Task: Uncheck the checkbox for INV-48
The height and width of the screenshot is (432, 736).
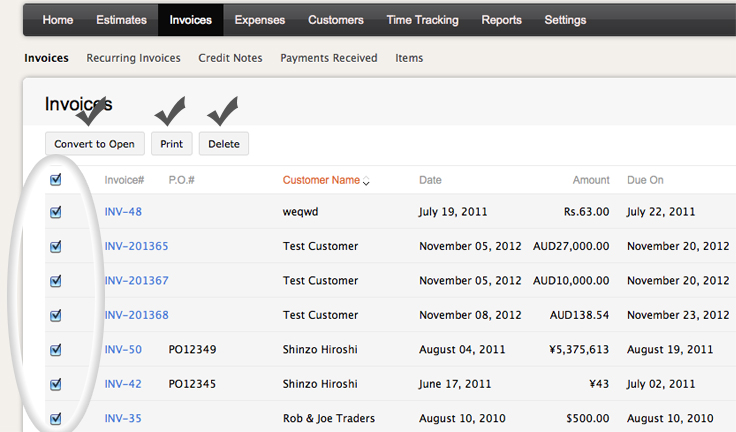Action: click(x=55, y=212)
